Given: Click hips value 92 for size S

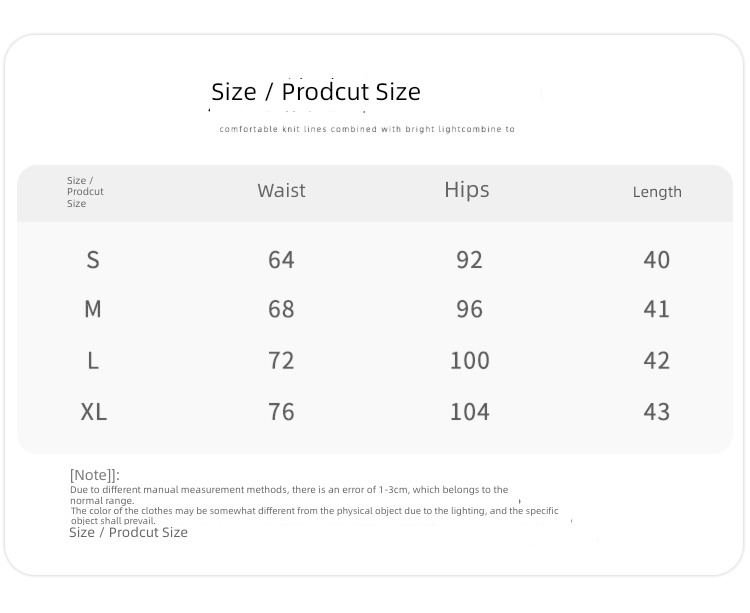Looking at the screenshot, I should click(x=469, y=260).
